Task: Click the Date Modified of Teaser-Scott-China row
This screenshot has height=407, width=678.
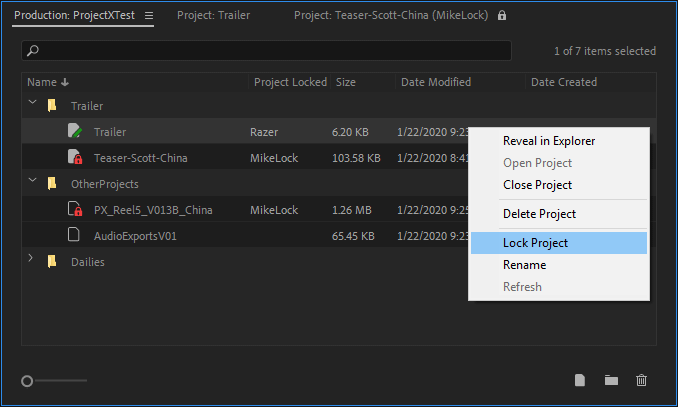Action: click(433, 158)
